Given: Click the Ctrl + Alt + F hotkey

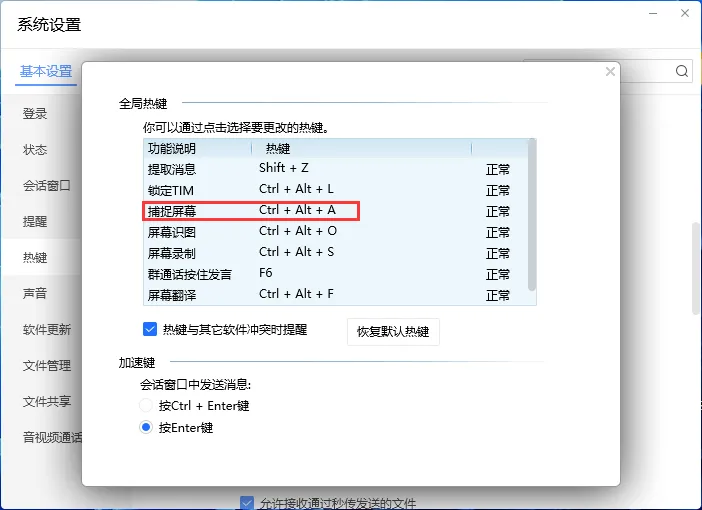Looking at the screenshot, I should (x=296, y=294).
